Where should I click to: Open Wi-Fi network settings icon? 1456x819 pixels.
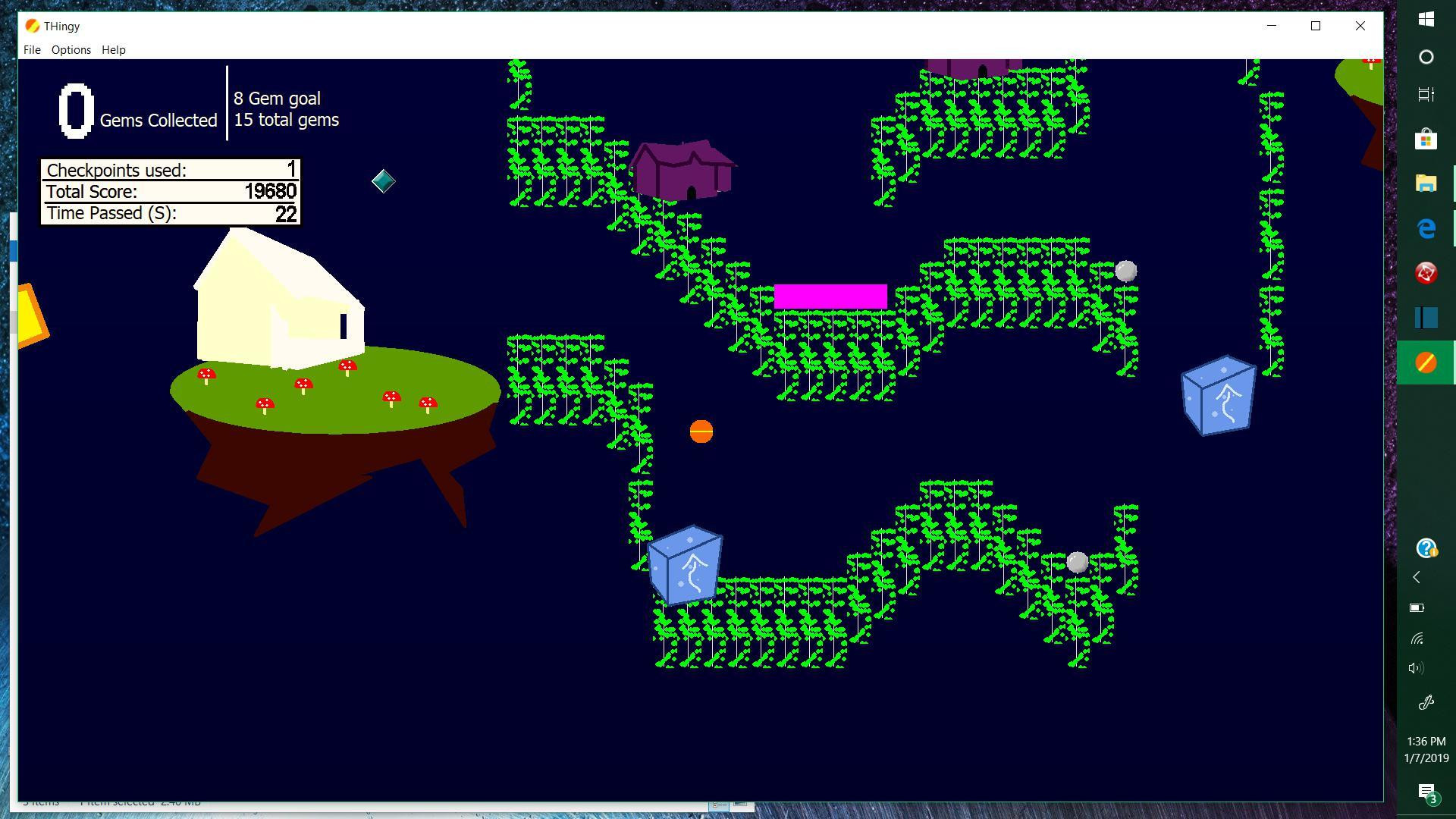click(1417, 639)
